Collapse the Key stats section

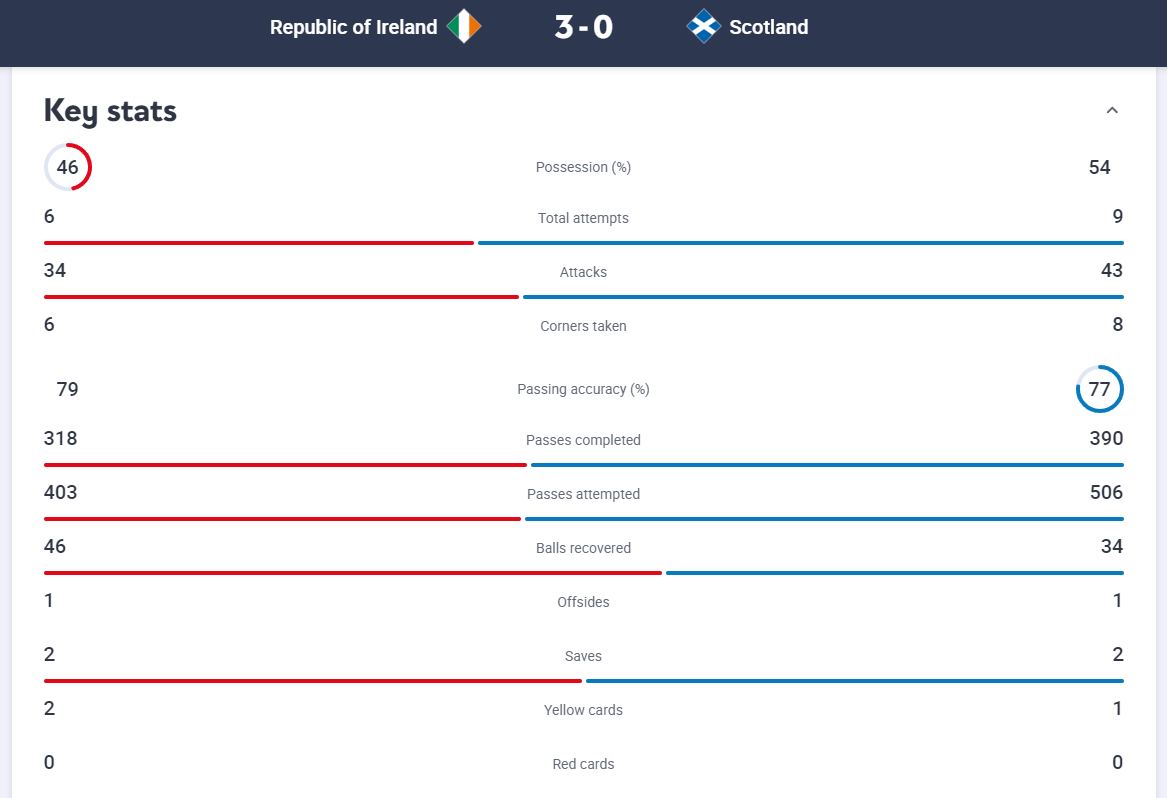(x=1112, y=111)
